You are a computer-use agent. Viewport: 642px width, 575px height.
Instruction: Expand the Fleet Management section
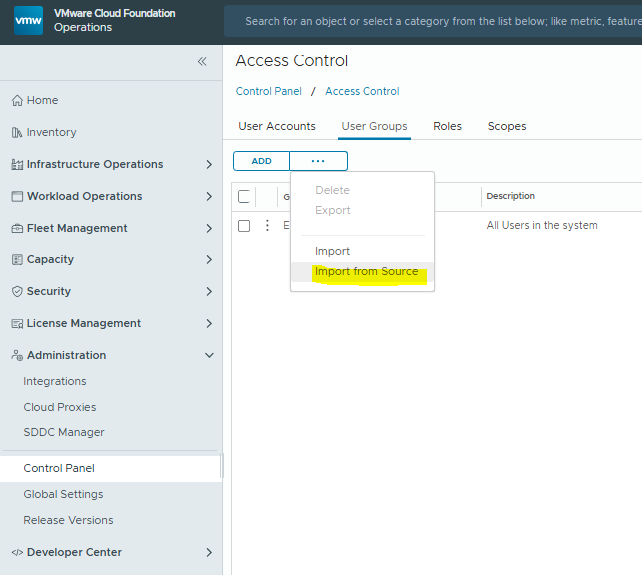[209, 229]
